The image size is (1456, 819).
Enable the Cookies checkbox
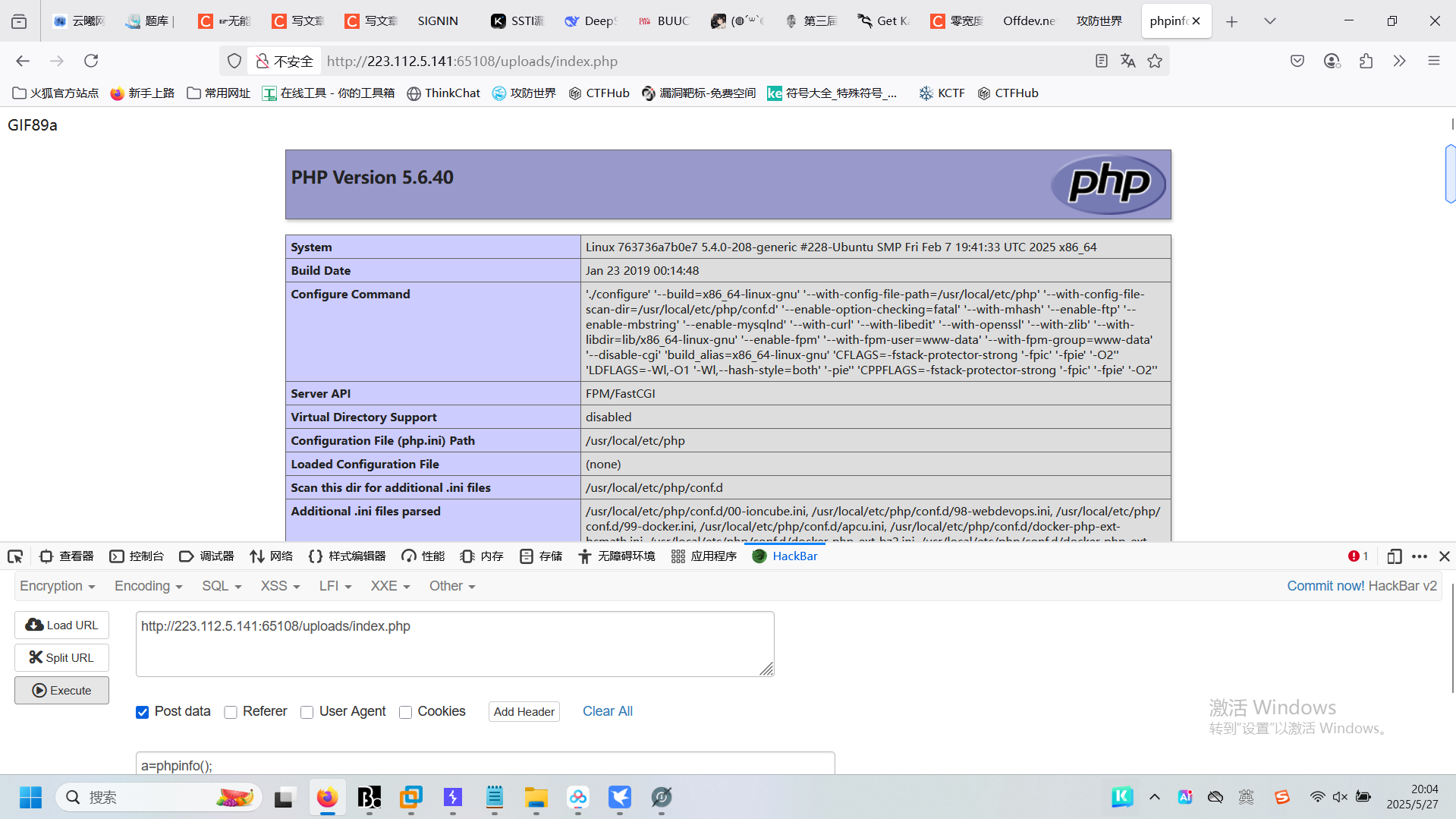(405, 712)
